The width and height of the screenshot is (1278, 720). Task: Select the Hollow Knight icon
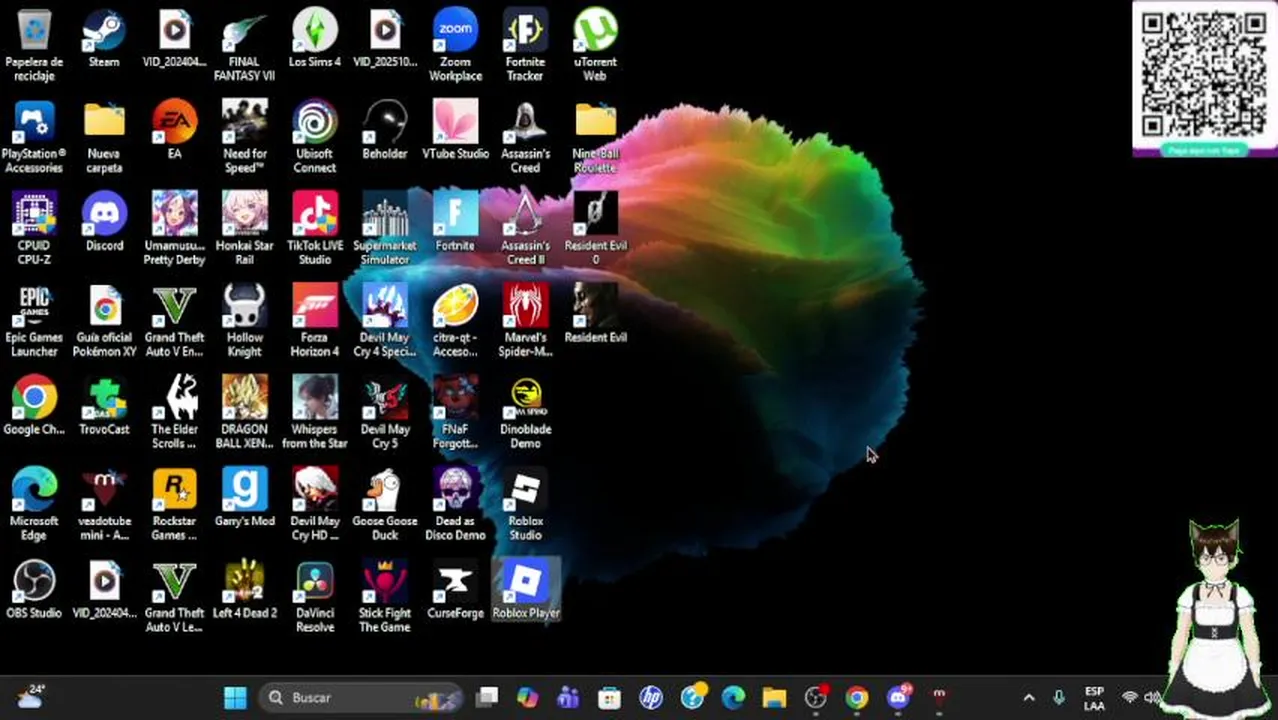point(244,322)
